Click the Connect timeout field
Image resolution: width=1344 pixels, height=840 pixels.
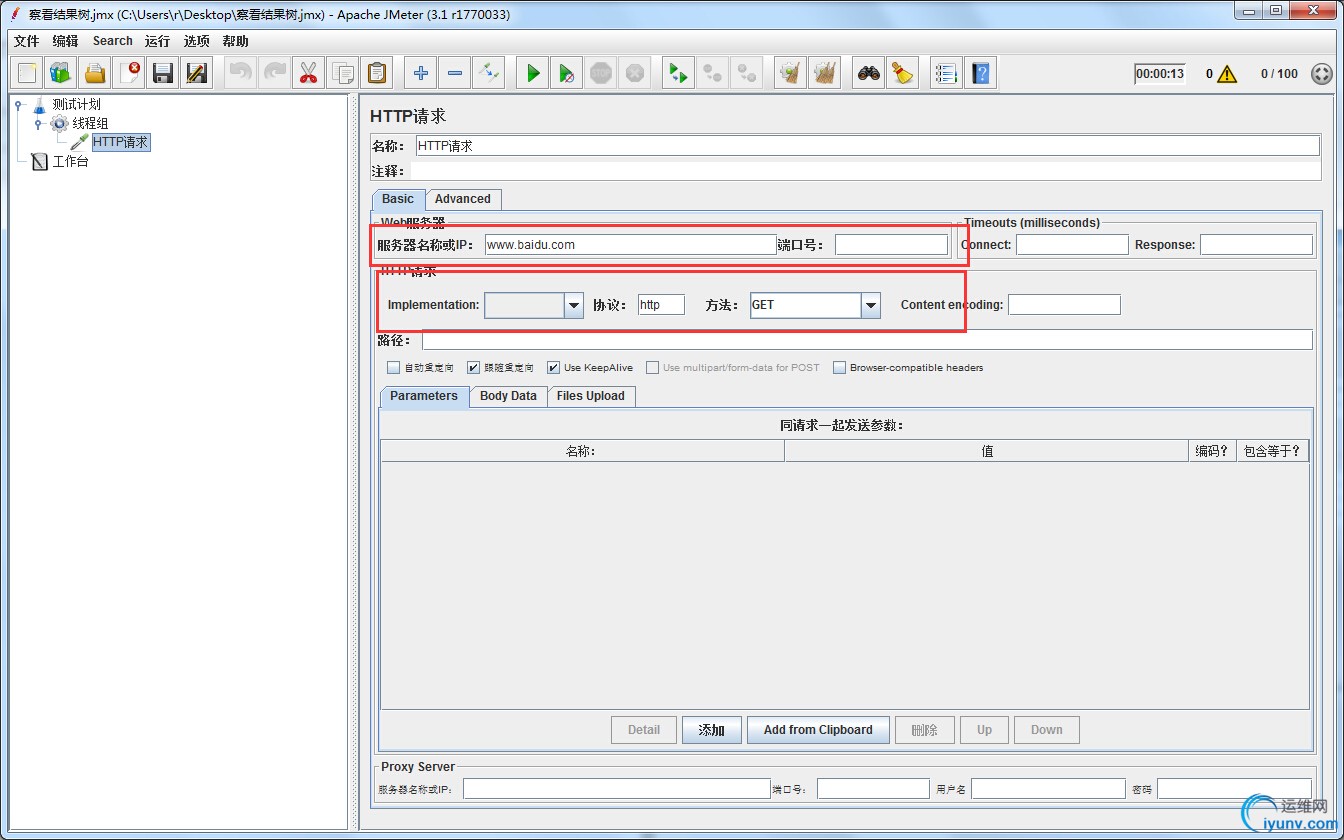pos(1072,244)
